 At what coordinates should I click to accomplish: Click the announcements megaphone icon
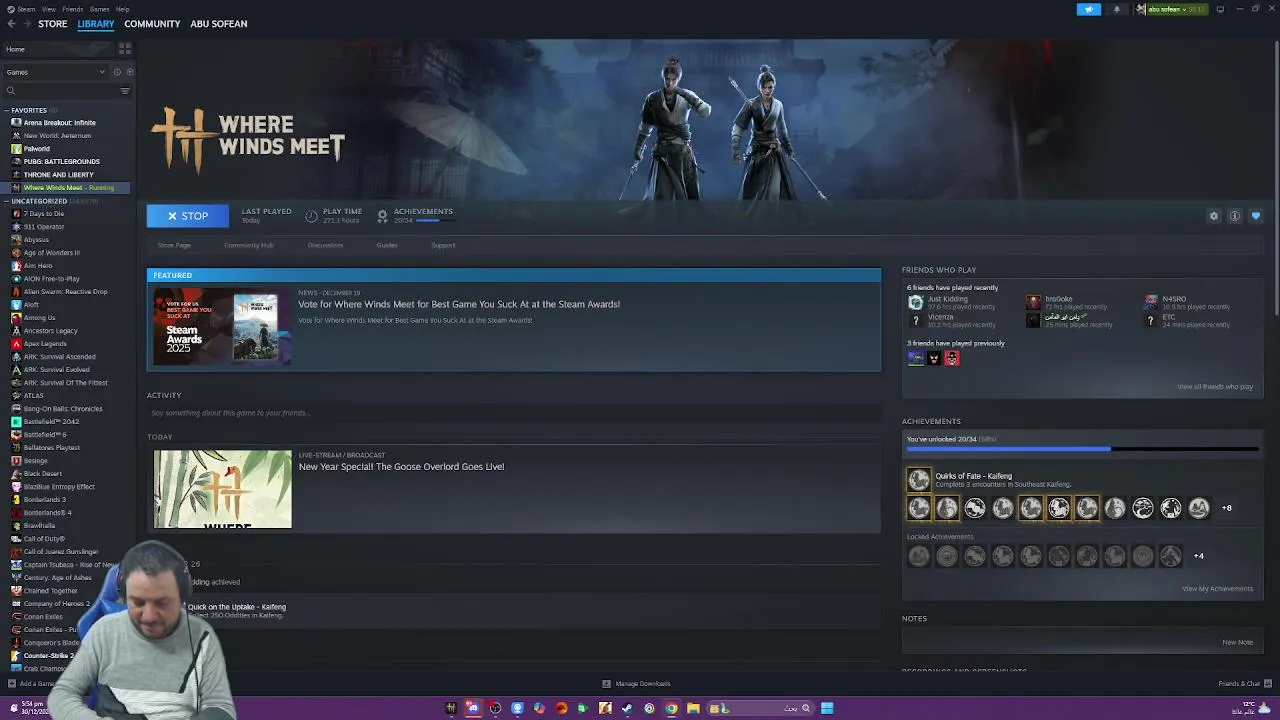tap(1088, 9)
